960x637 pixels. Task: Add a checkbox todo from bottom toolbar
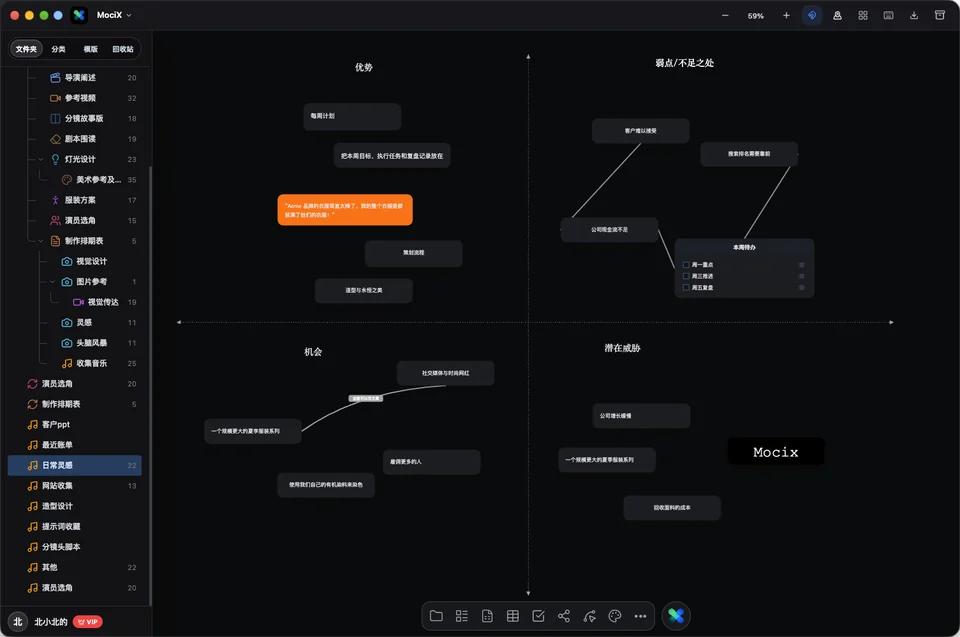[x=538, y=616]
